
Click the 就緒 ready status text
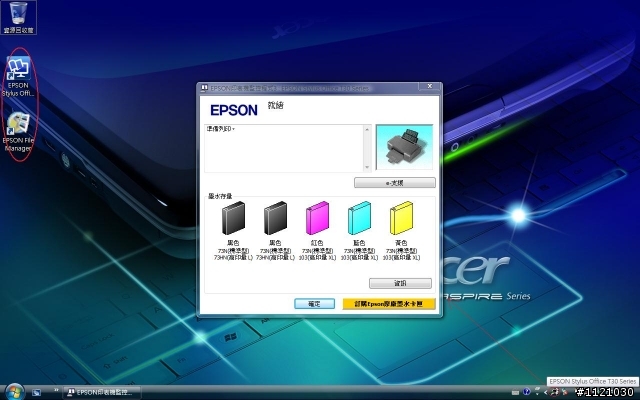(276, 105)
